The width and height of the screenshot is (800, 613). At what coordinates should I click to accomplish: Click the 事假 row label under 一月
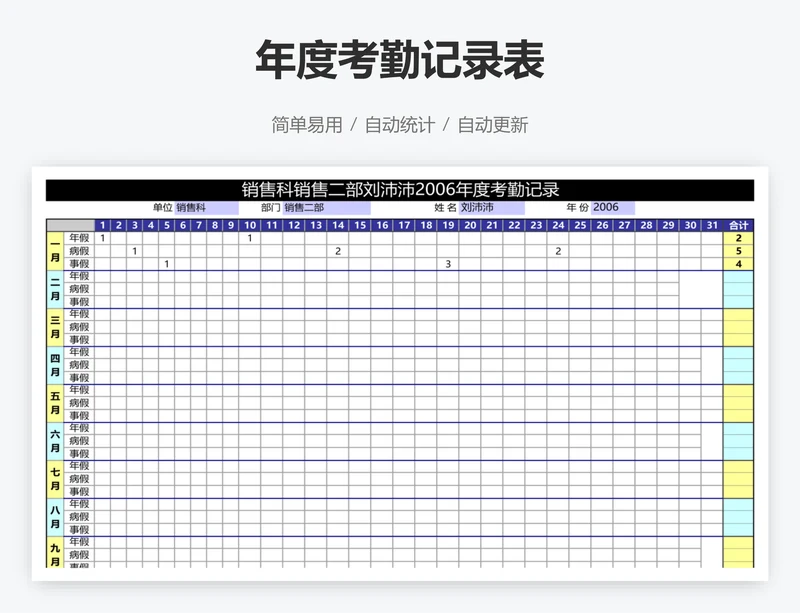click(x=79, y=264)
